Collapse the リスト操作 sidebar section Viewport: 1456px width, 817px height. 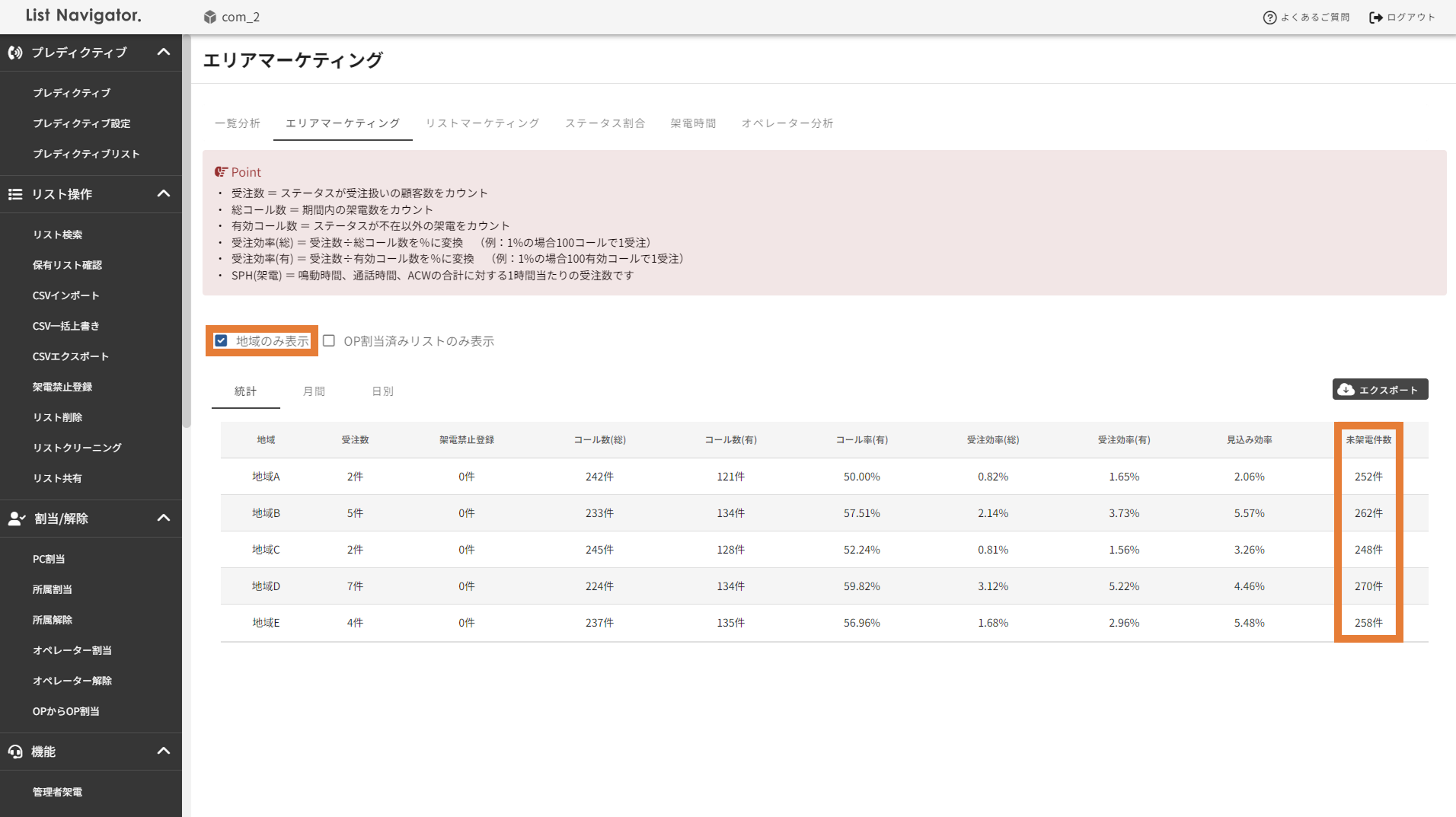pos(163,194)
